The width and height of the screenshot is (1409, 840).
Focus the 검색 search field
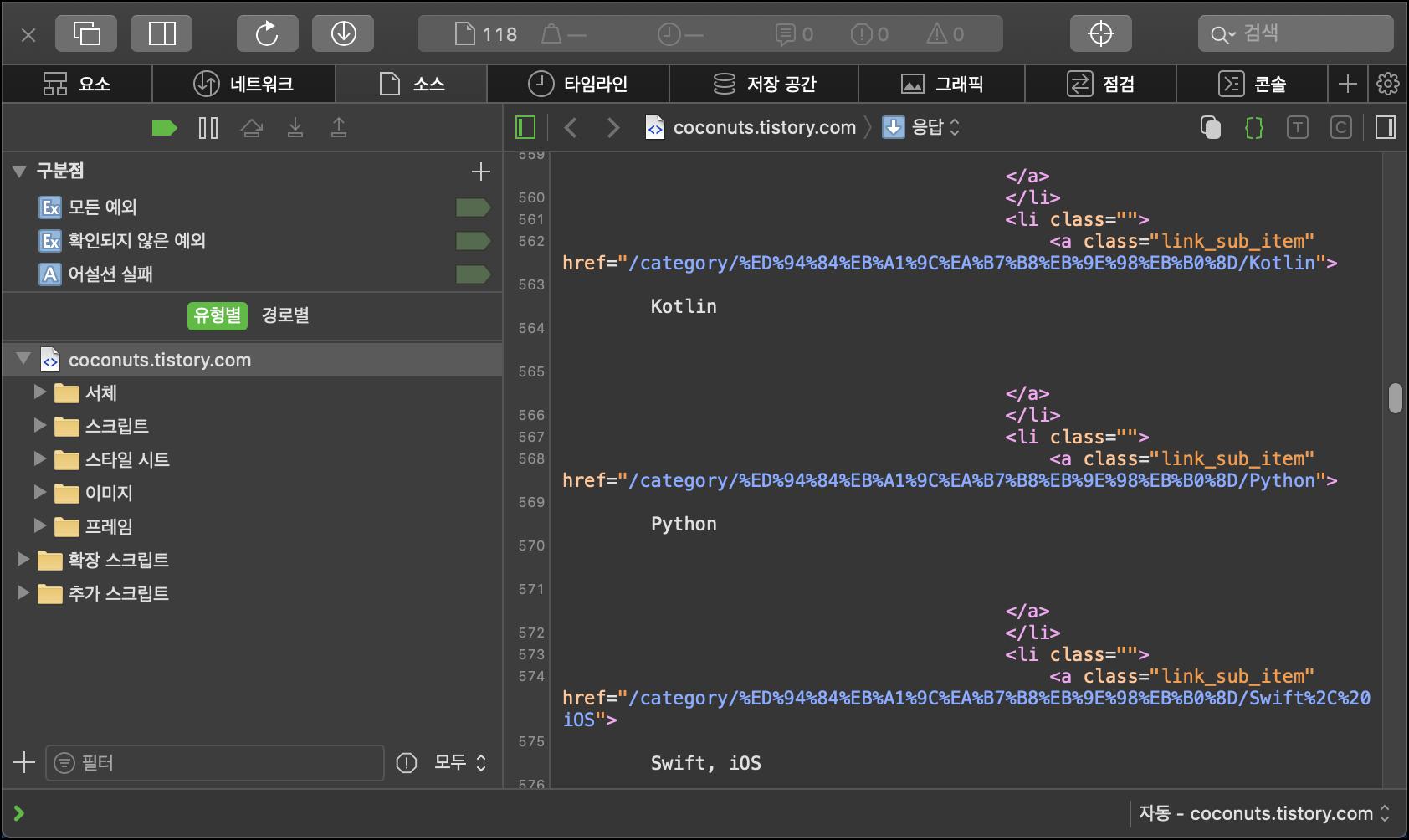pos(1295,34)
